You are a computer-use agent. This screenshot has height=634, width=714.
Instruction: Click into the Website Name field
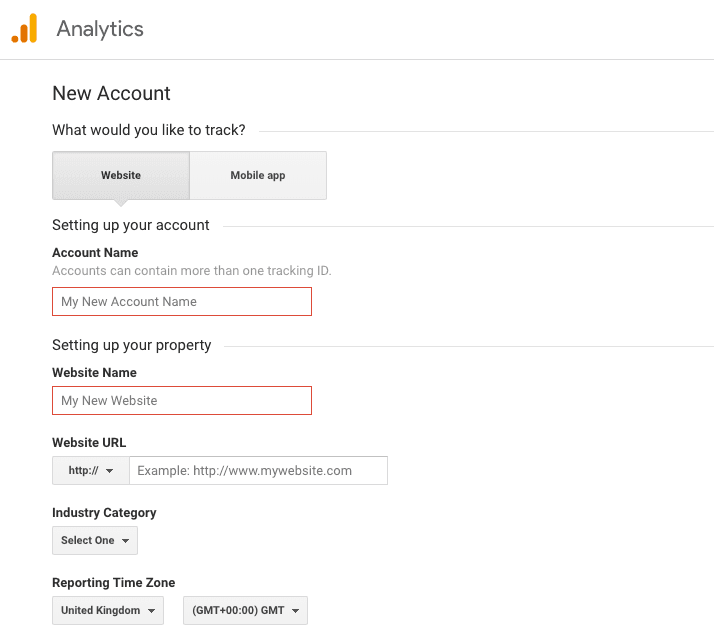(x=181, y=401)
